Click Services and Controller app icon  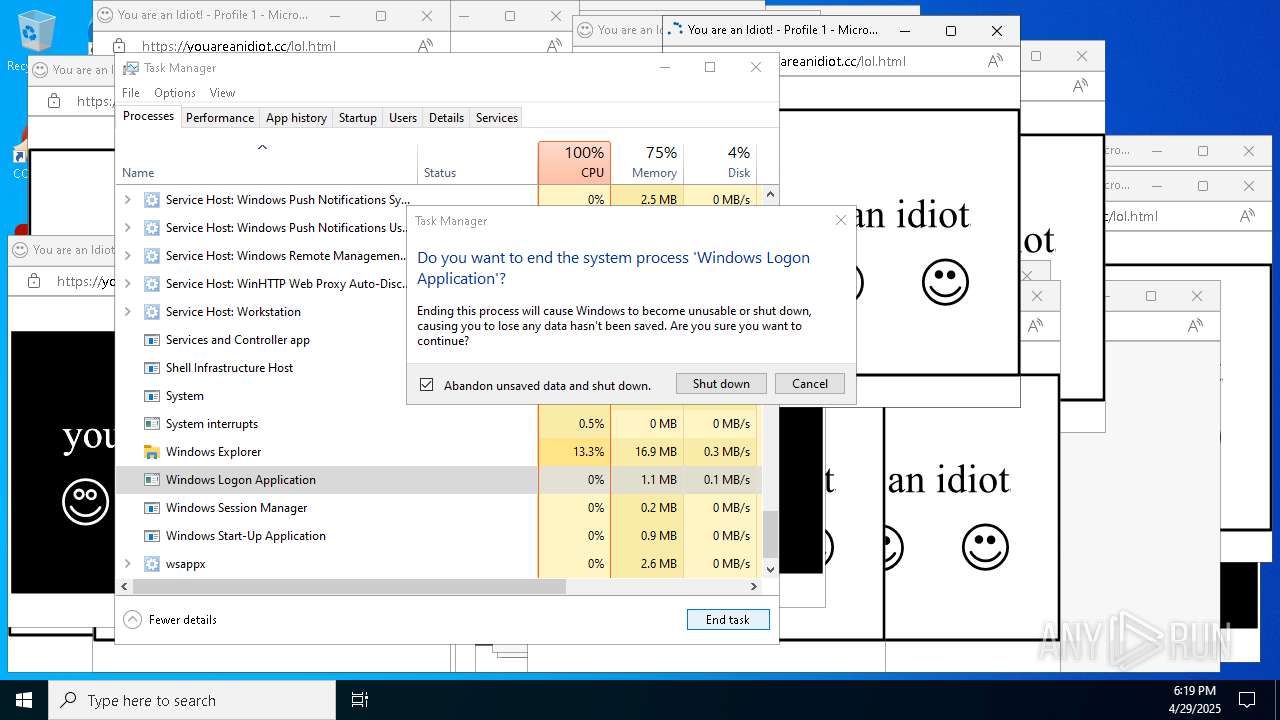(x=152, y=340)
